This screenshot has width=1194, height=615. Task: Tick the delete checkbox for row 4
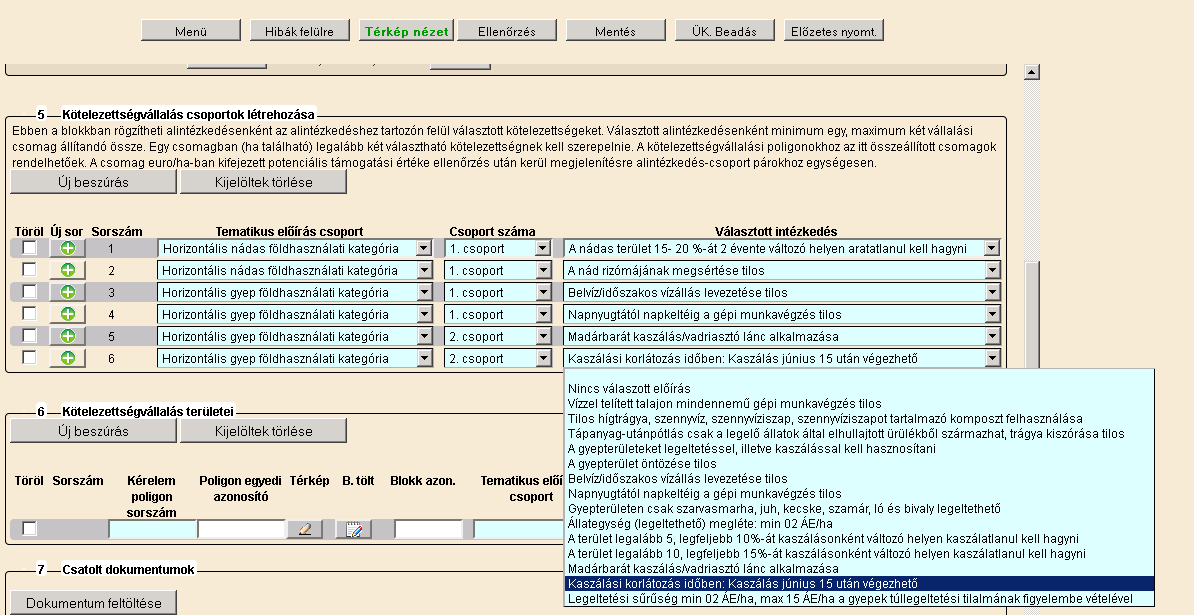(x=29, y=314)
